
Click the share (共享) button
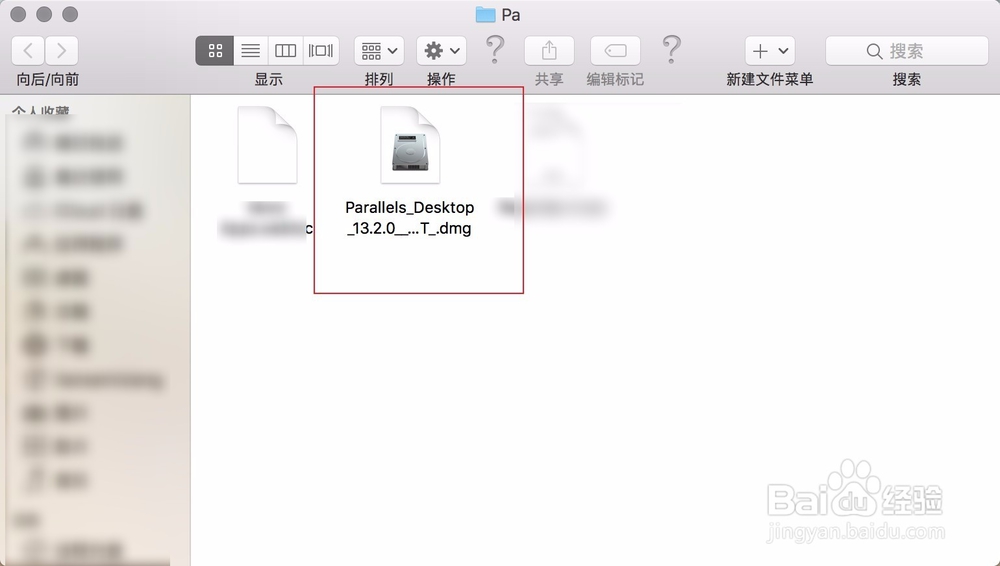pyautogui.click(x=549, y=50)
